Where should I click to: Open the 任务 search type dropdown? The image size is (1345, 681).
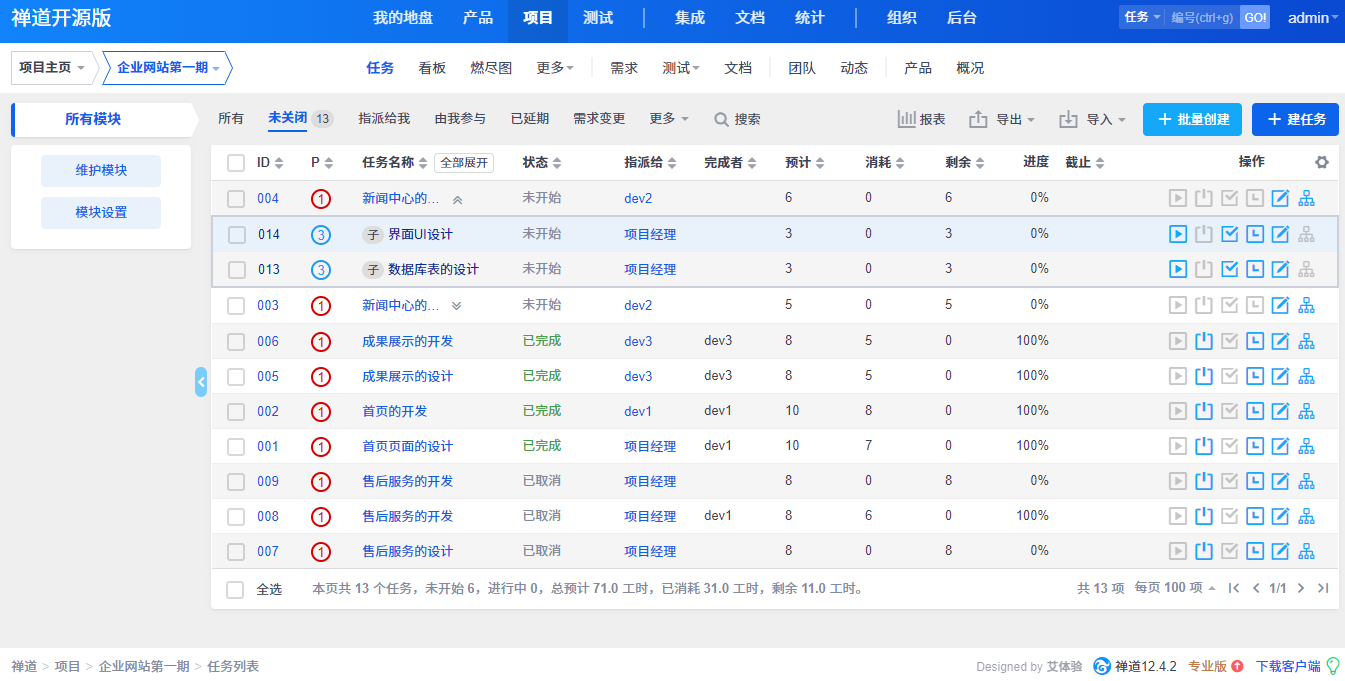(x=1143, y=18)
